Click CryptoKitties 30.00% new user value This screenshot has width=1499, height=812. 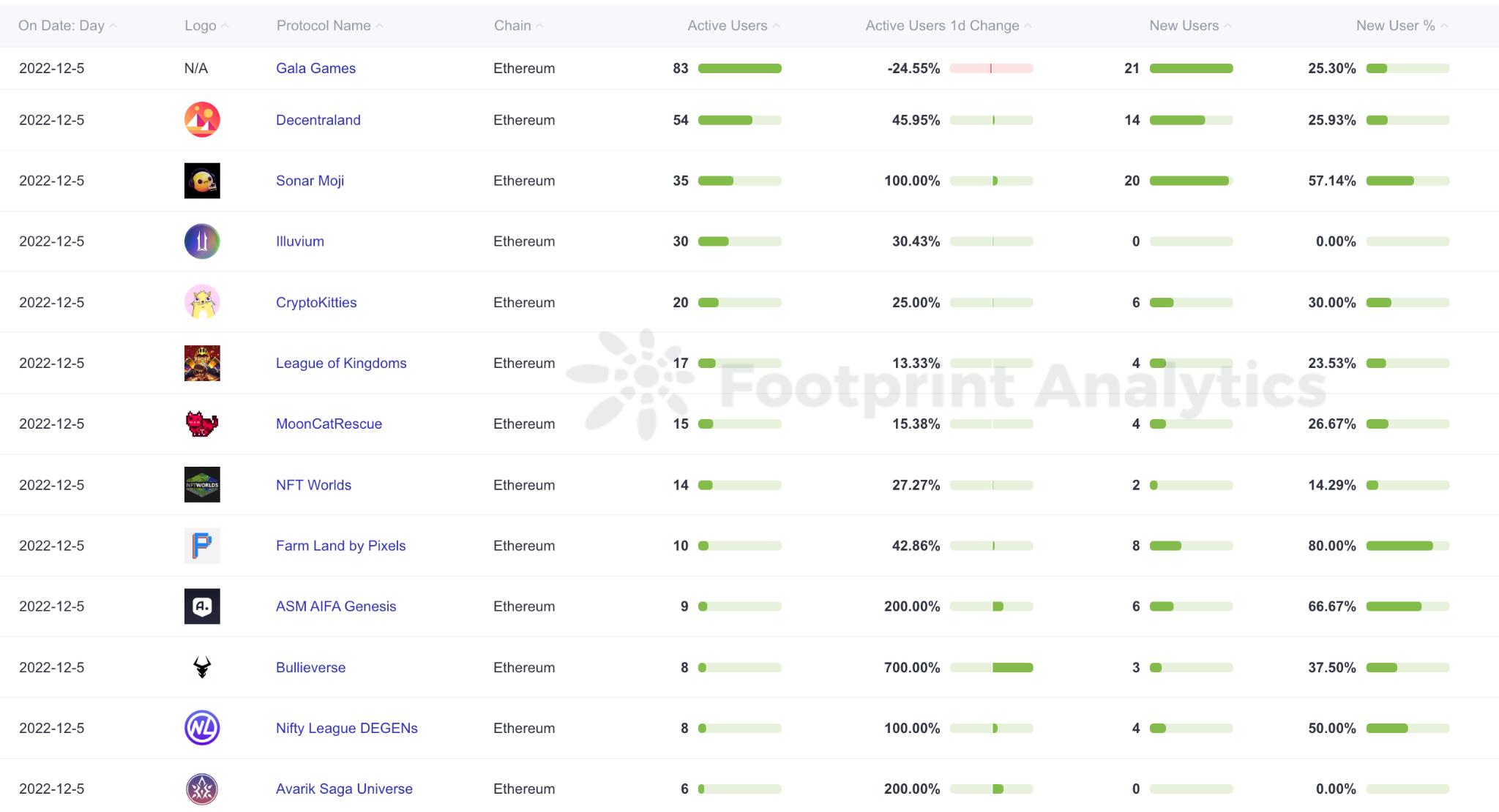pos(1332,302)
